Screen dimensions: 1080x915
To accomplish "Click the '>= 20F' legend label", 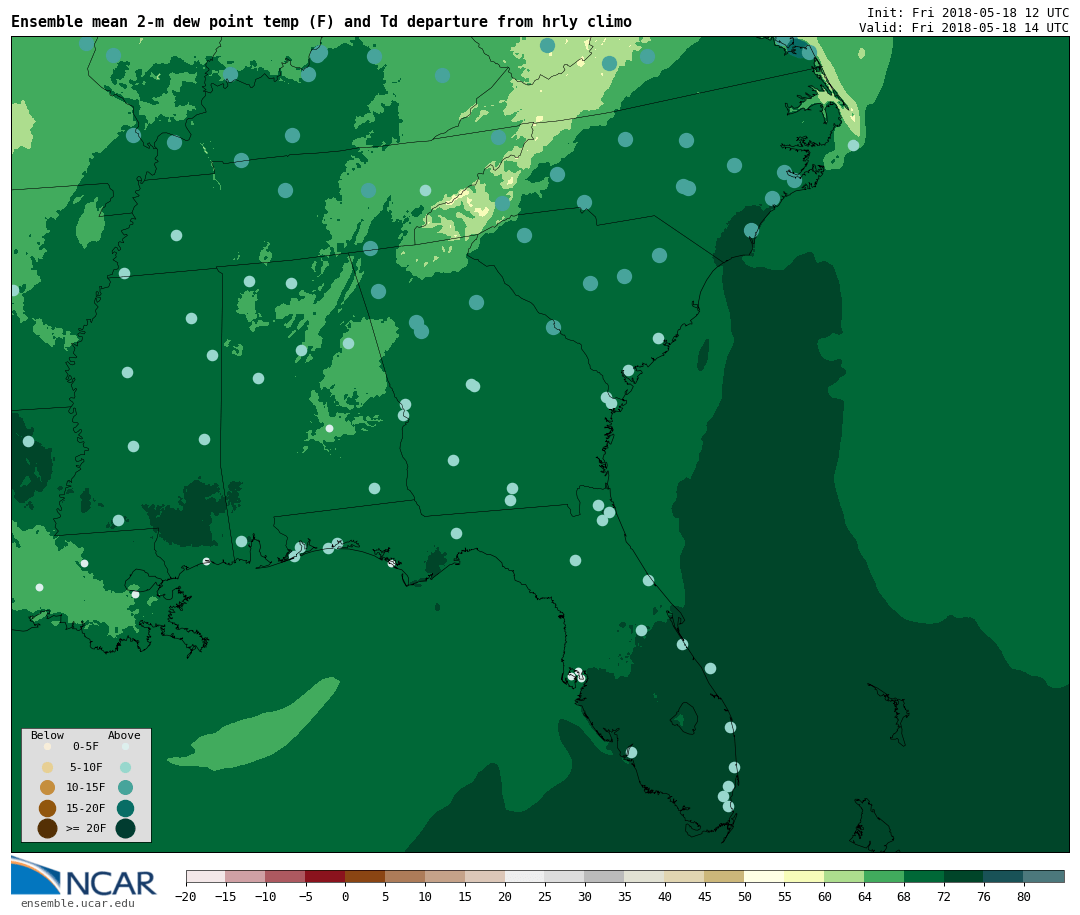I will pyautogui.click(x=86, y=828).
